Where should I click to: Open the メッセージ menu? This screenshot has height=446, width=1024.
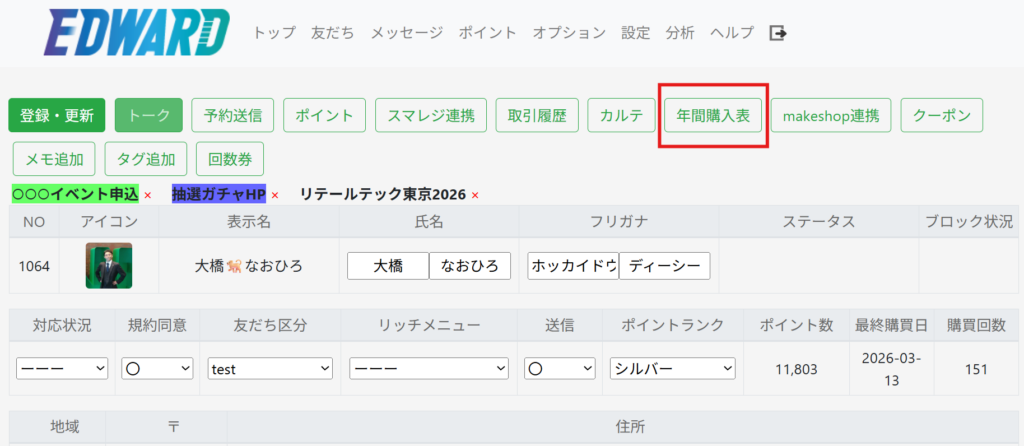[406, 33]
